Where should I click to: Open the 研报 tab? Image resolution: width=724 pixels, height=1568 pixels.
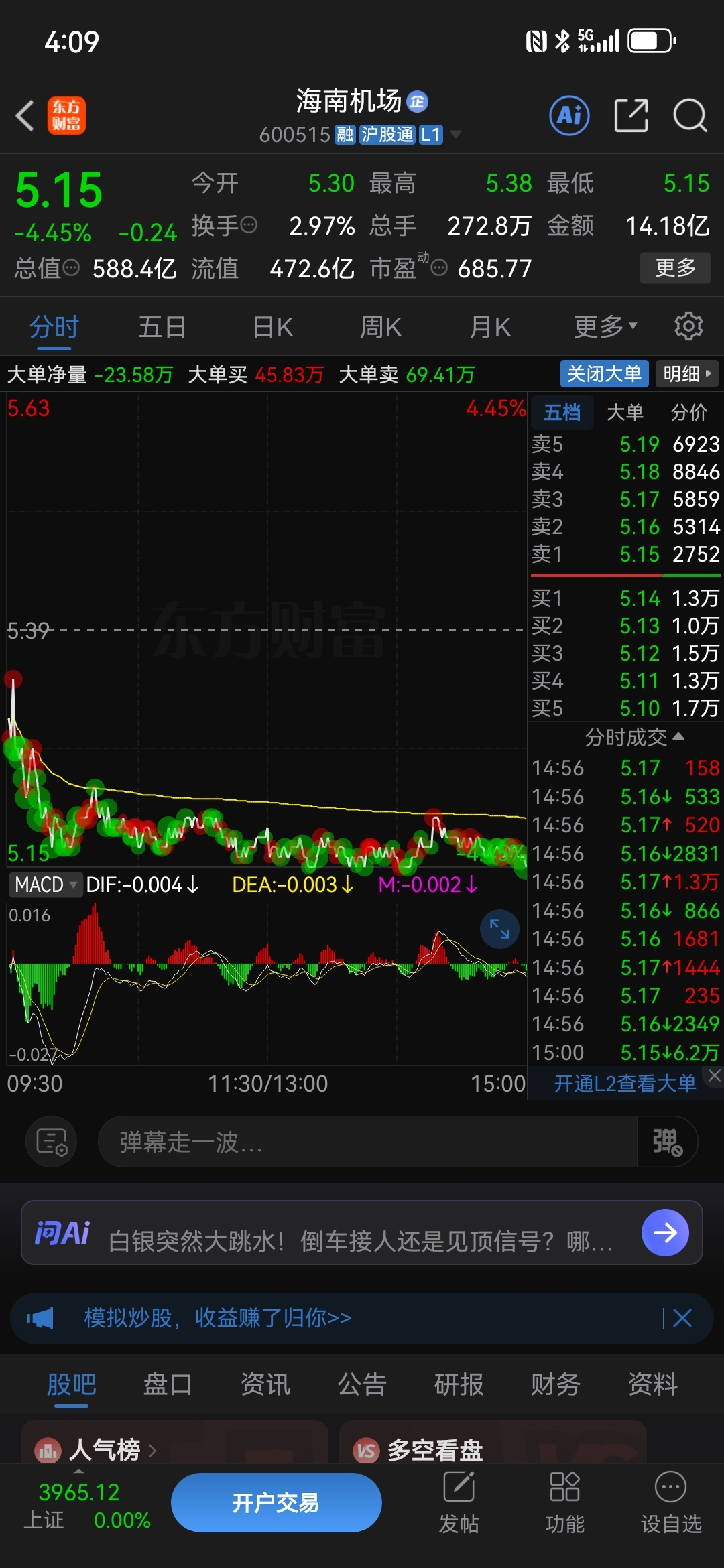[459, 1384]
